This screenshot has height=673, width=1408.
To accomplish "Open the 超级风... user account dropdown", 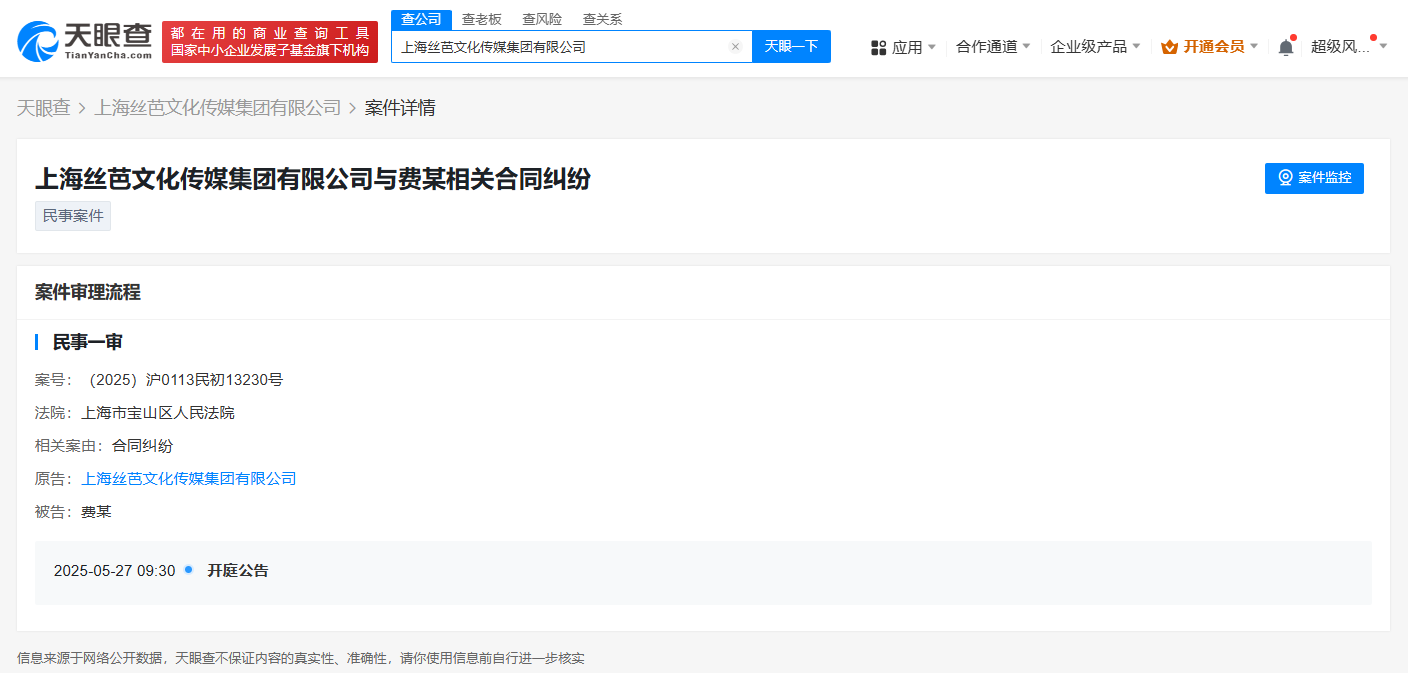I will [1349, 47].
